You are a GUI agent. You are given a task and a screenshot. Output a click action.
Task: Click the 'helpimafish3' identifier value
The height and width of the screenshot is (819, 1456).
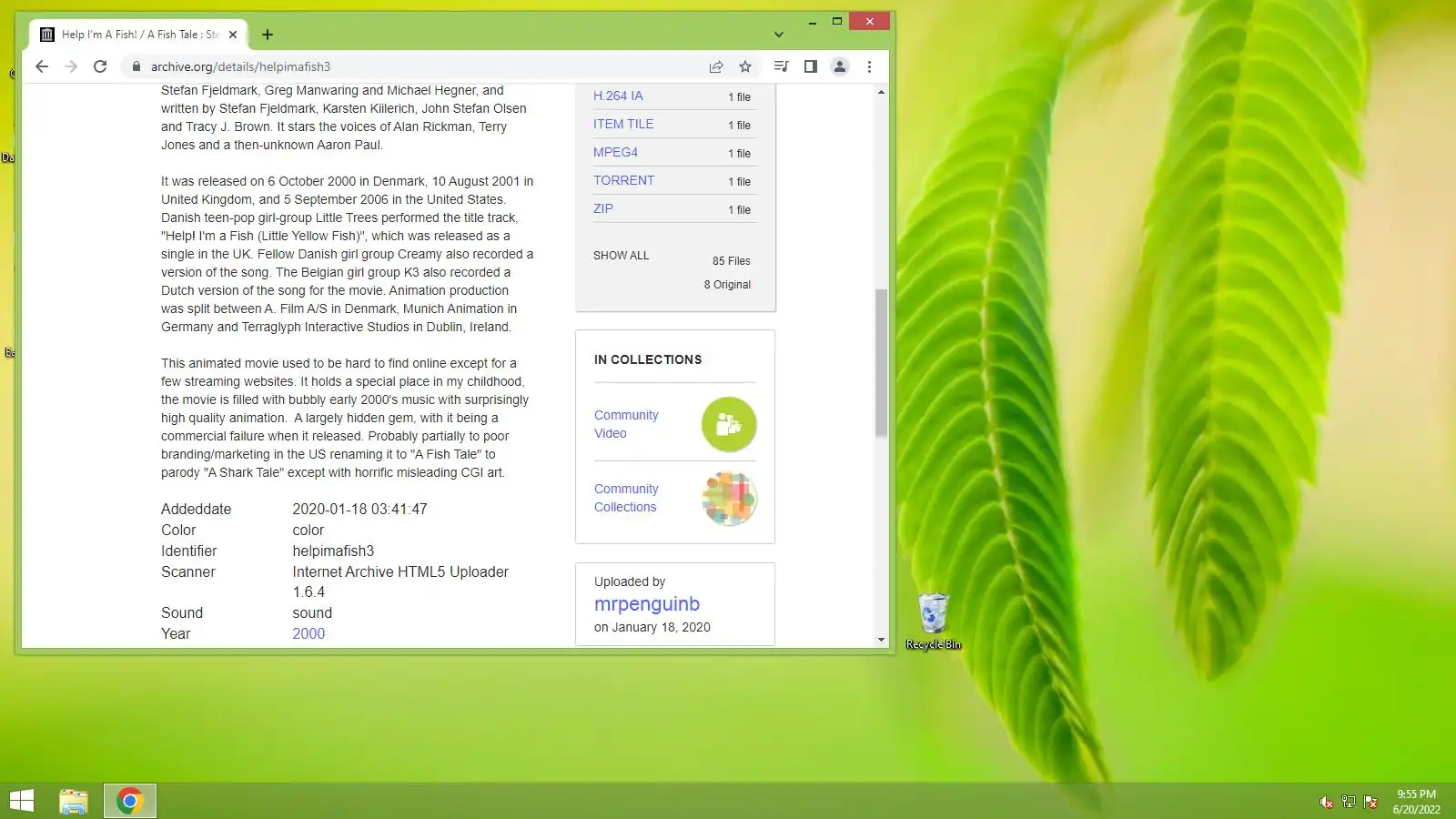click(x=333, y=551)
